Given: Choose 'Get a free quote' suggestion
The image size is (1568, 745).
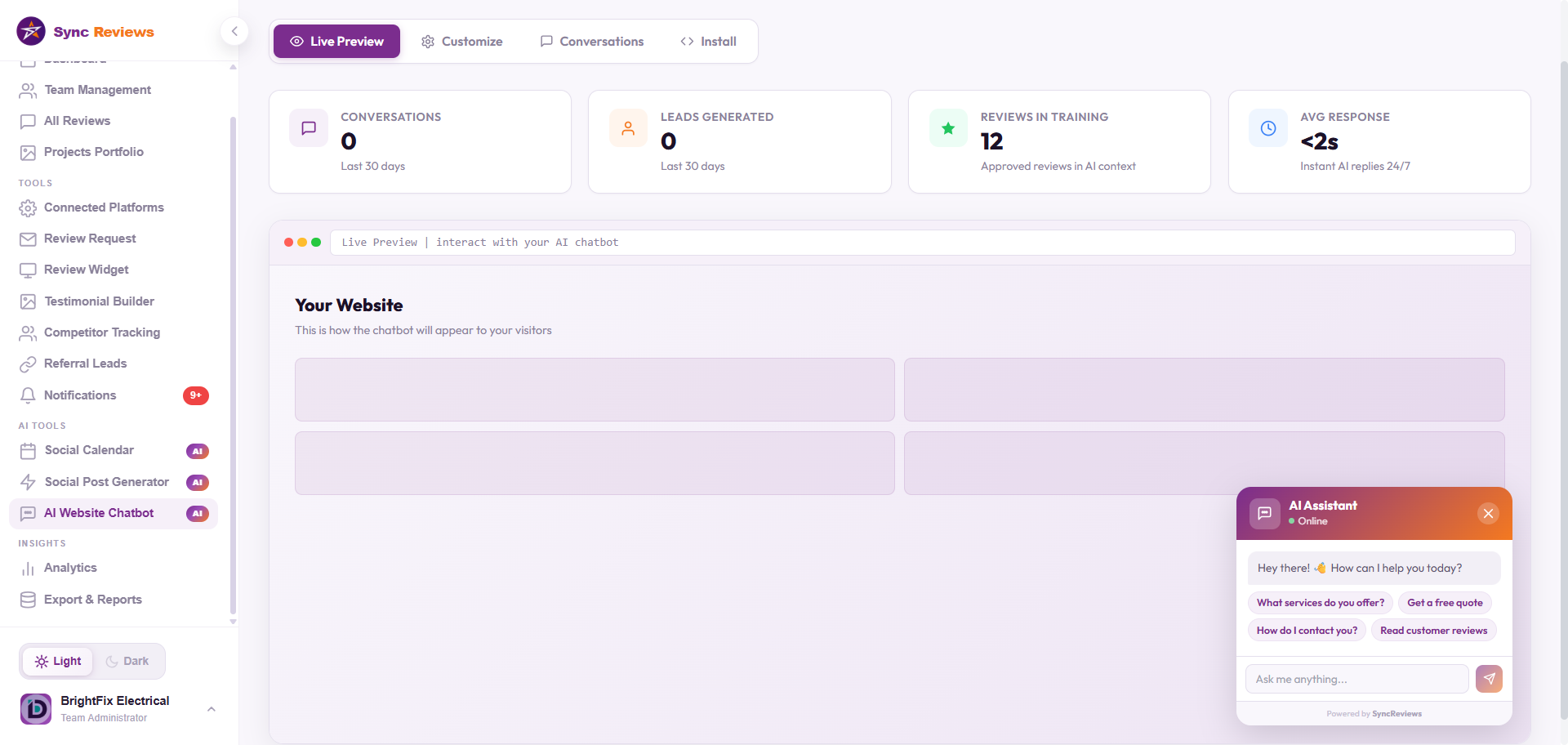Looking at the screenshot, I should point(1445,603).
